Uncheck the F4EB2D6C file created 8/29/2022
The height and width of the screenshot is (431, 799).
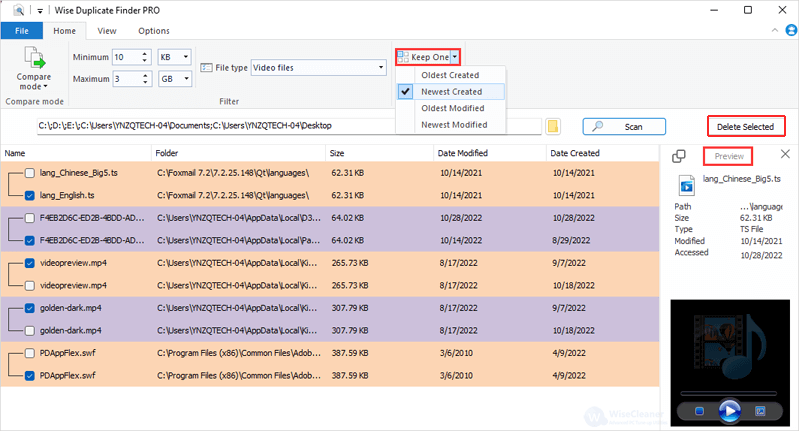30,240
